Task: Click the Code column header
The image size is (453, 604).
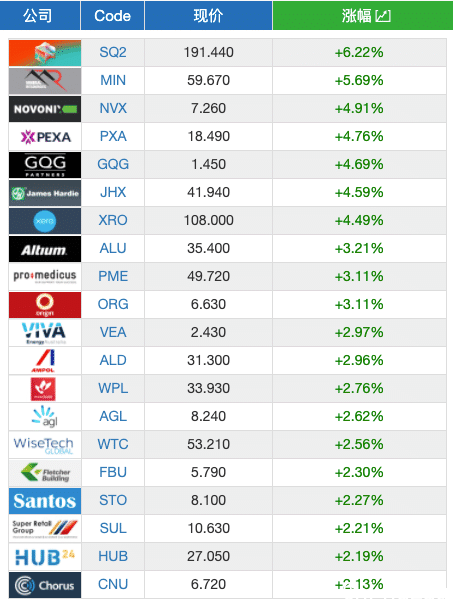Action: [112, 15]
